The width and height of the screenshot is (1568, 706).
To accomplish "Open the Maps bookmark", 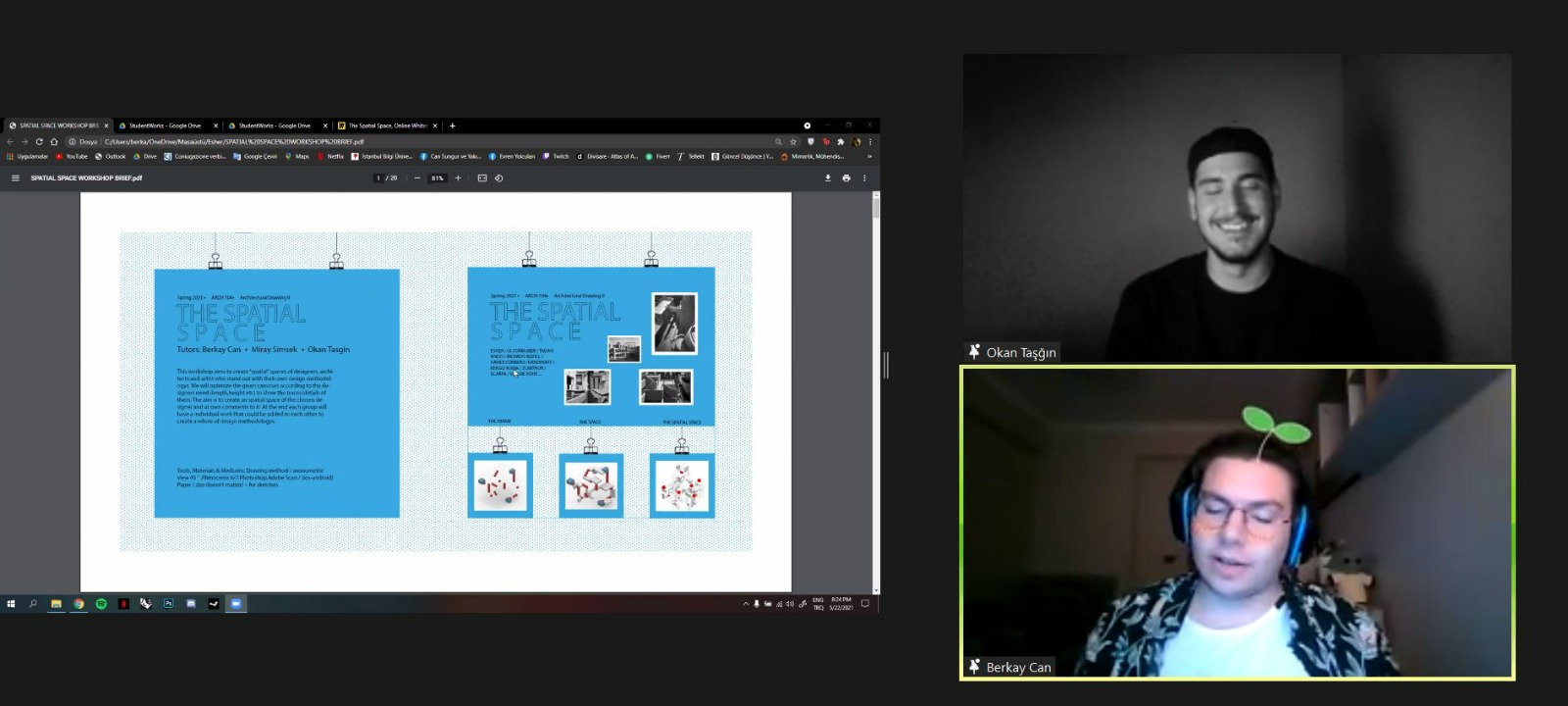I will tap(297, 156).
